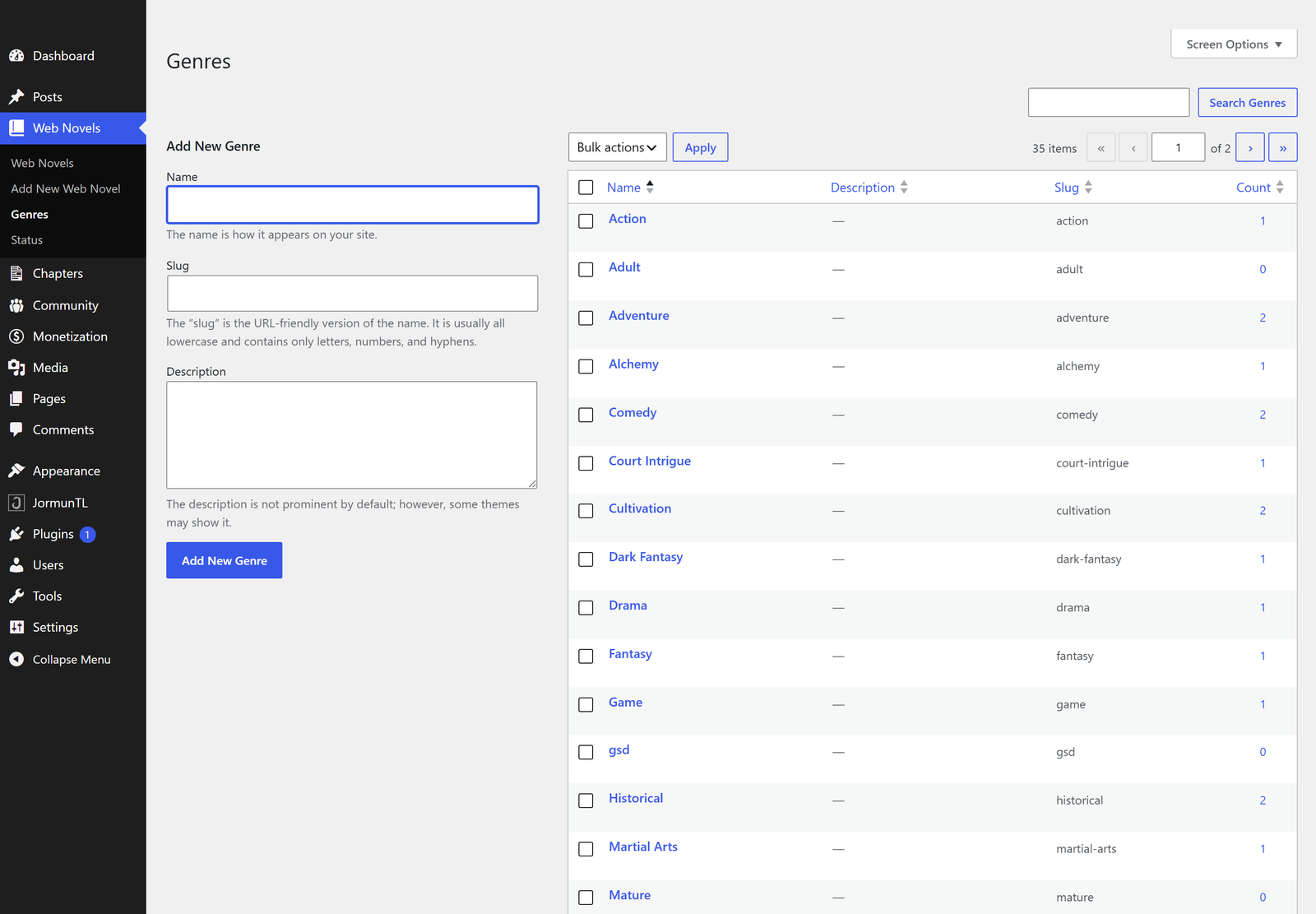Click the Users person icon
The height and width of the screenshot is (914, 1316).
click(16, 565)
